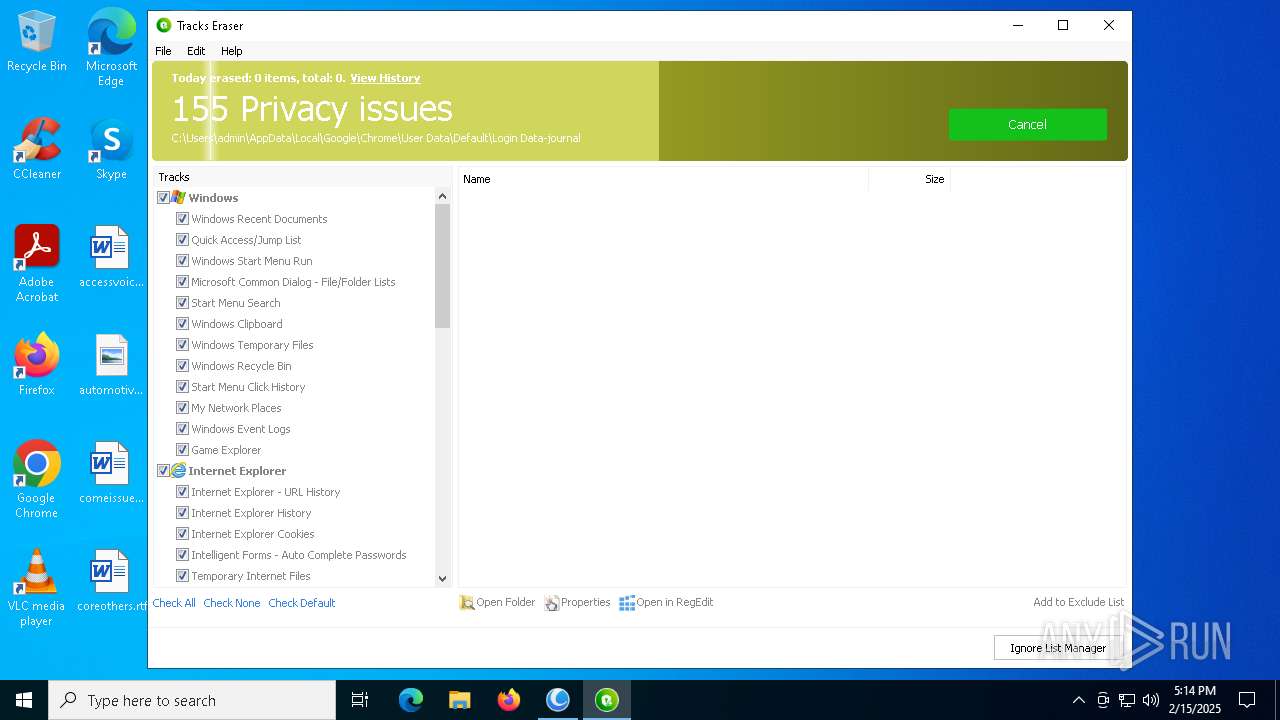
Task: Uncheck the Internet Explorer category checkbox
Action: (x=163, y=471)
